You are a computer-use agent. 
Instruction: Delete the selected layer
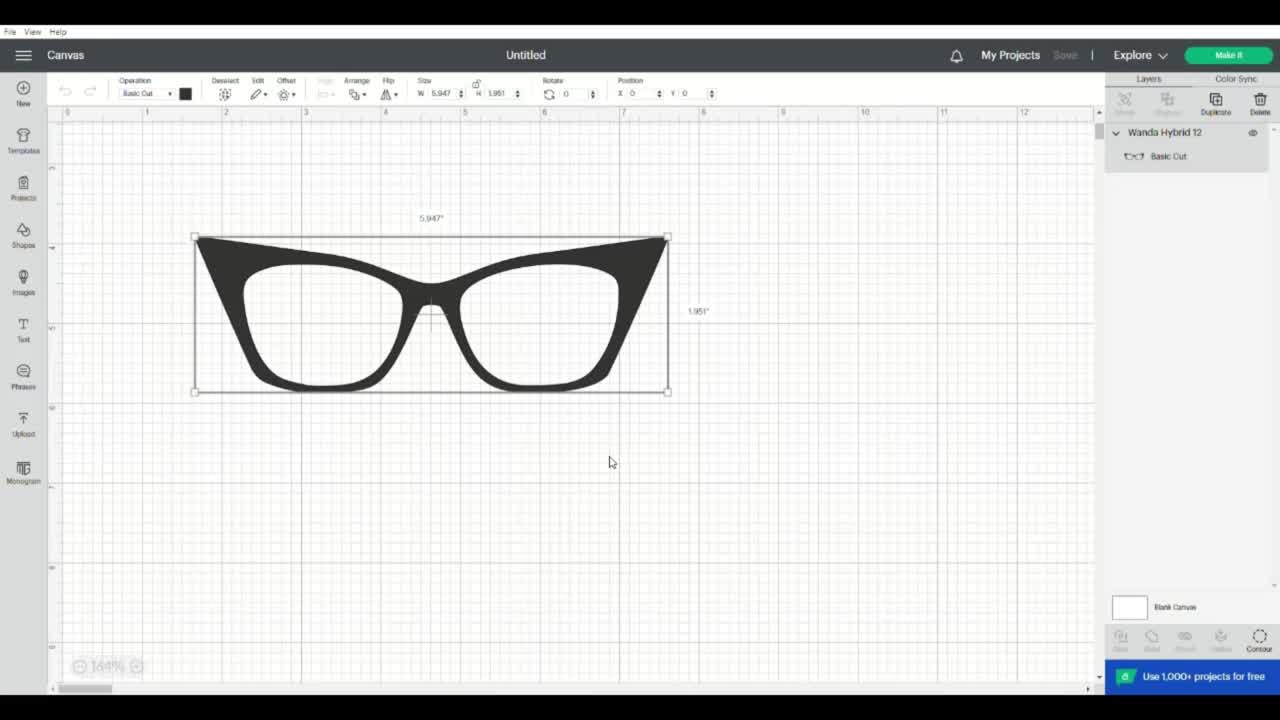(1260, 103)
